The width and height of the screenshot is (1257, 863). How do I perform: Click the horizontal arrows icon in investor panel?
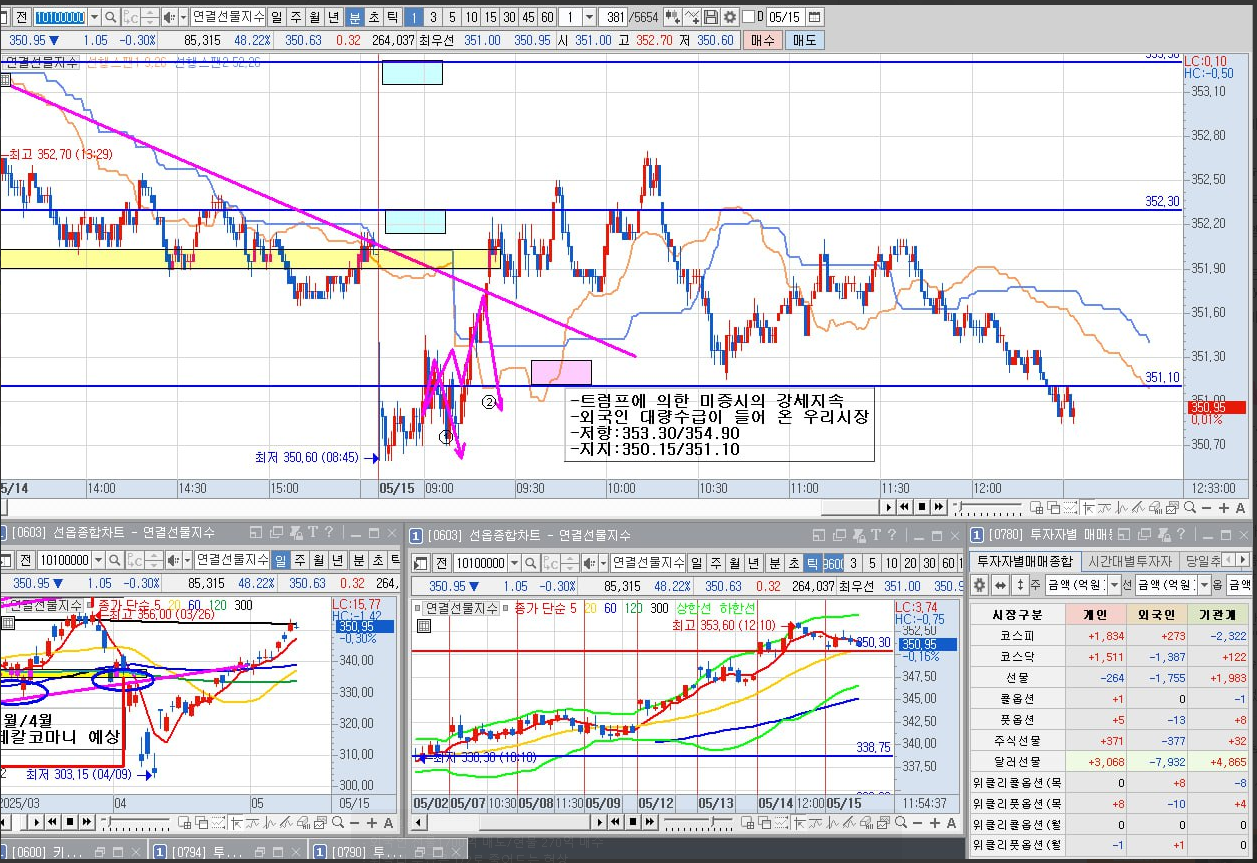pos(1000,585)
